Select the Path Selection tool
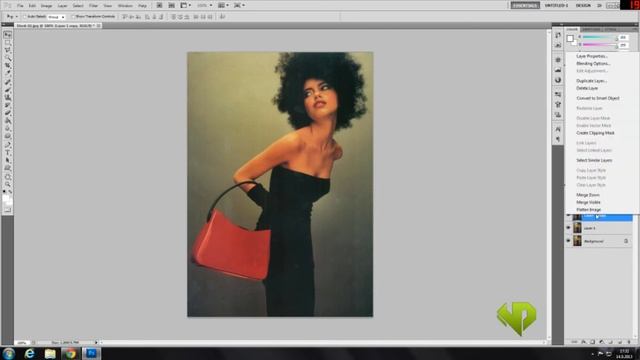 tap(7, 160)
